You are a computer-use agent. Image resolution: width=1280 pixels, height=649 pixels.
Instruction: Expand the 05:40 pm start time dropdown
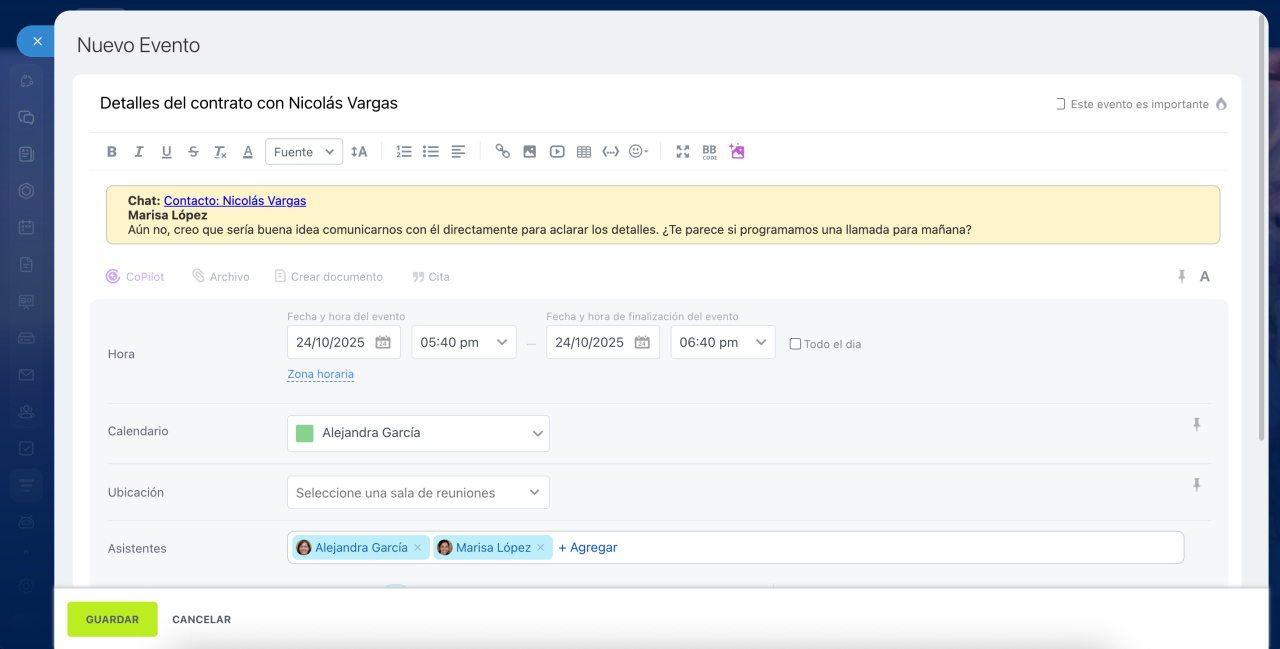464,342
